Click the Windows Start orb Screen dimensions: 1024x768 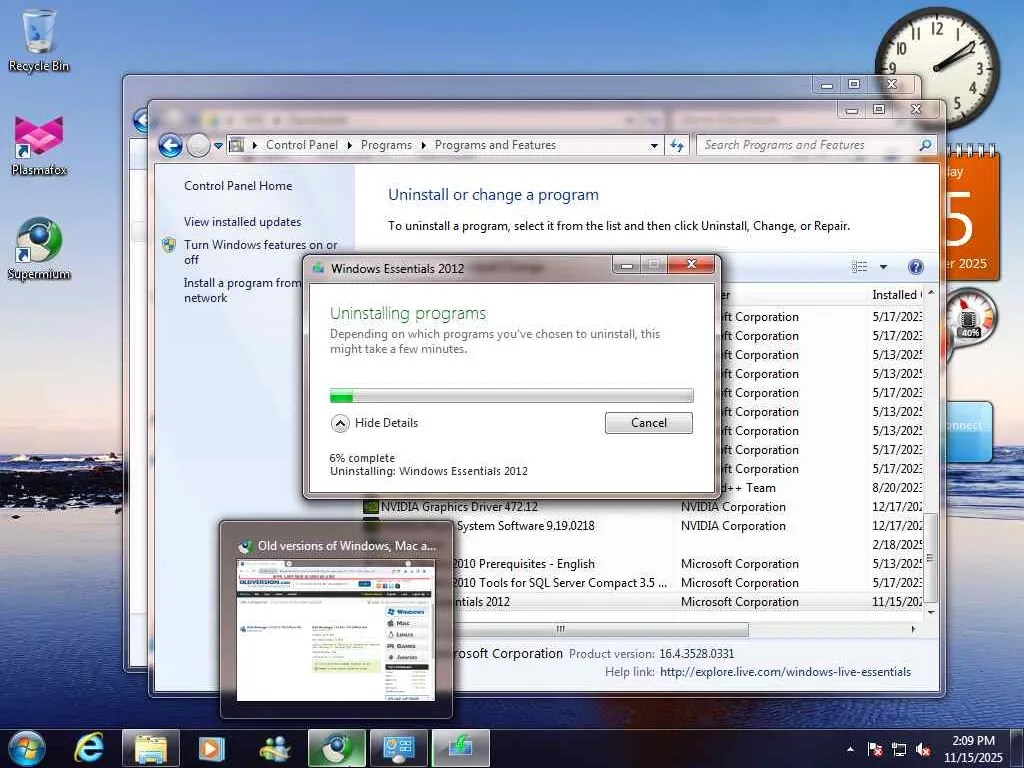click(x=27, y=748)
